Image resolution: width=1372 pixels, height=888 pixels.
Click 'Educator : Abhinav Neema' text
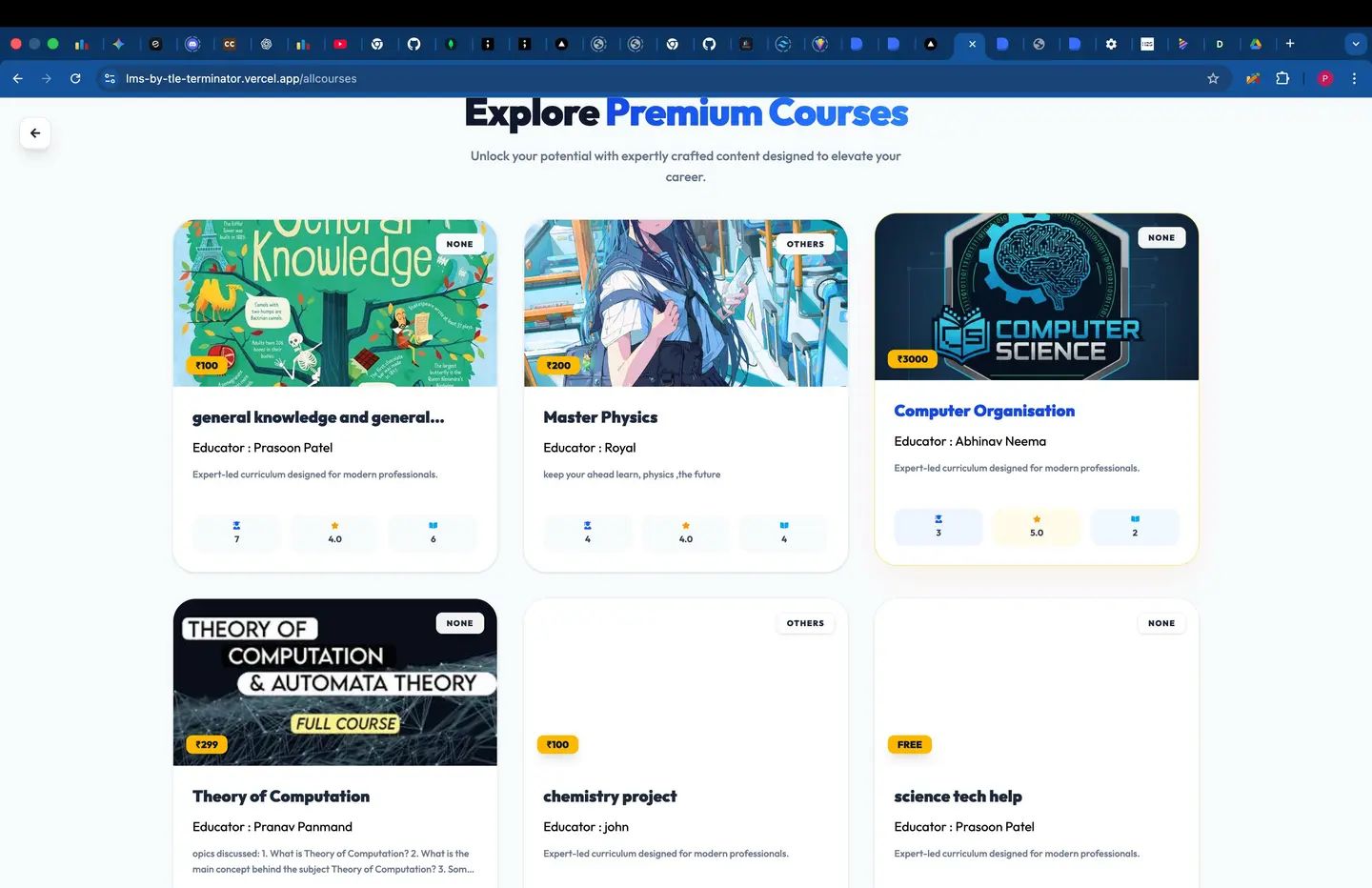(970, 441)
